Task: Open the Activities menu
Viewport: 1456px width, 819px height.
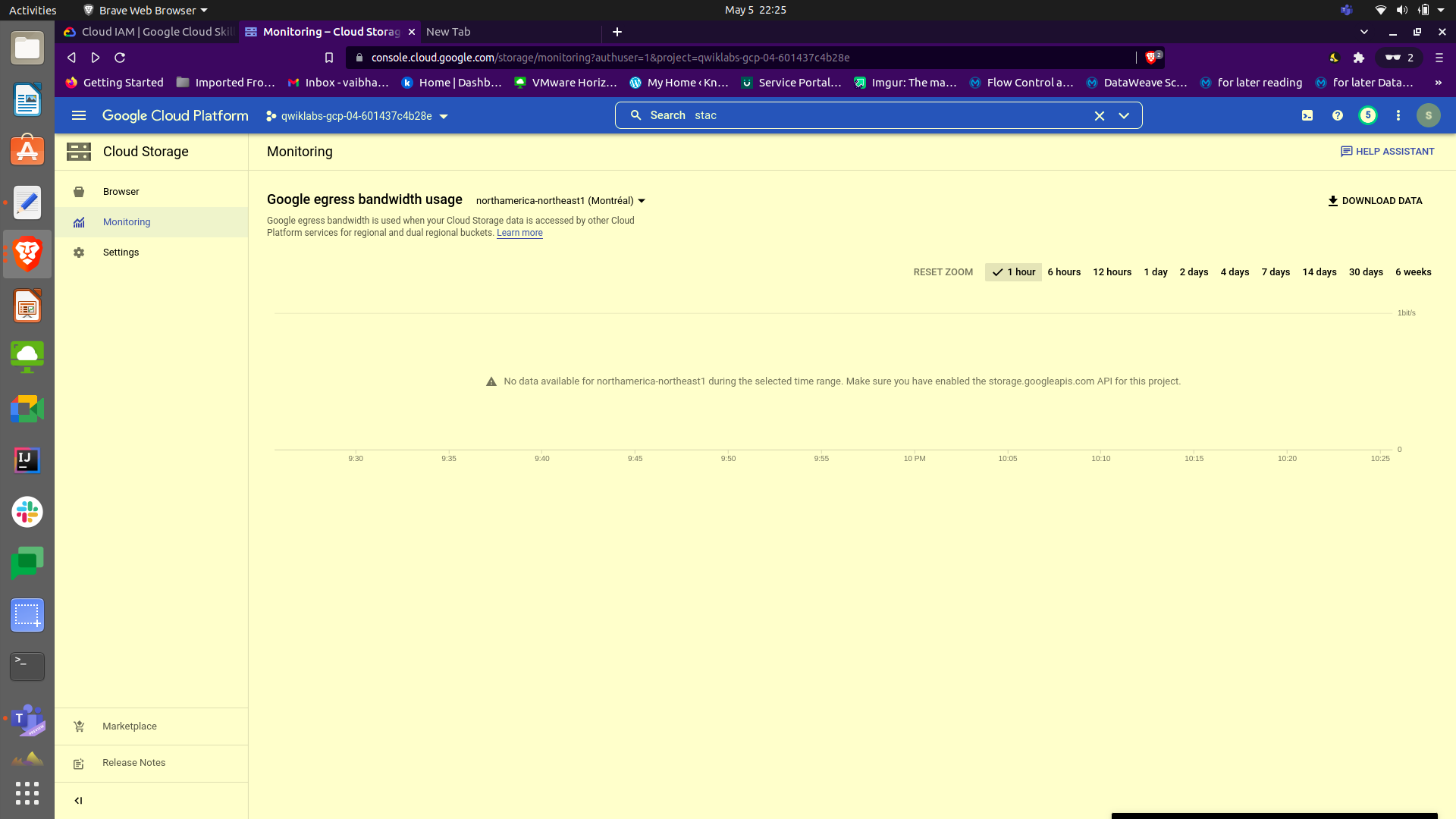Action: [32, 10]
